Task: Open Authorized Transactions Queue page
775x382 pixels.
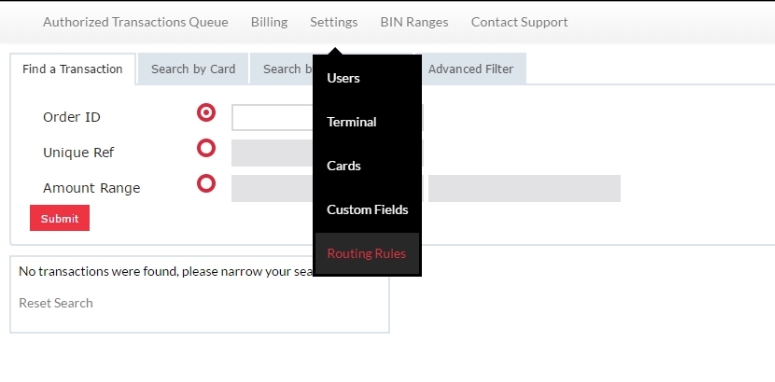Action: click(x=135, y=22)
